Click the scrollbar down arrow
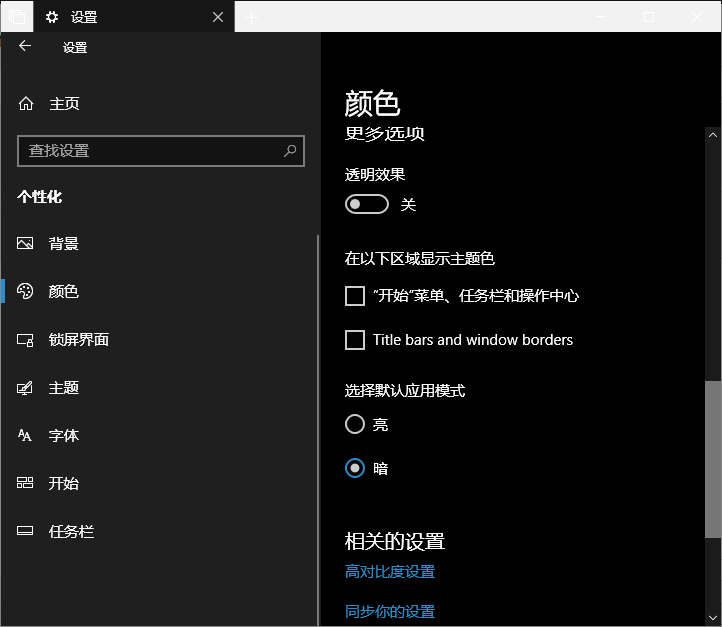The width and height of the screenshot is (722, 627). [712, 618]
